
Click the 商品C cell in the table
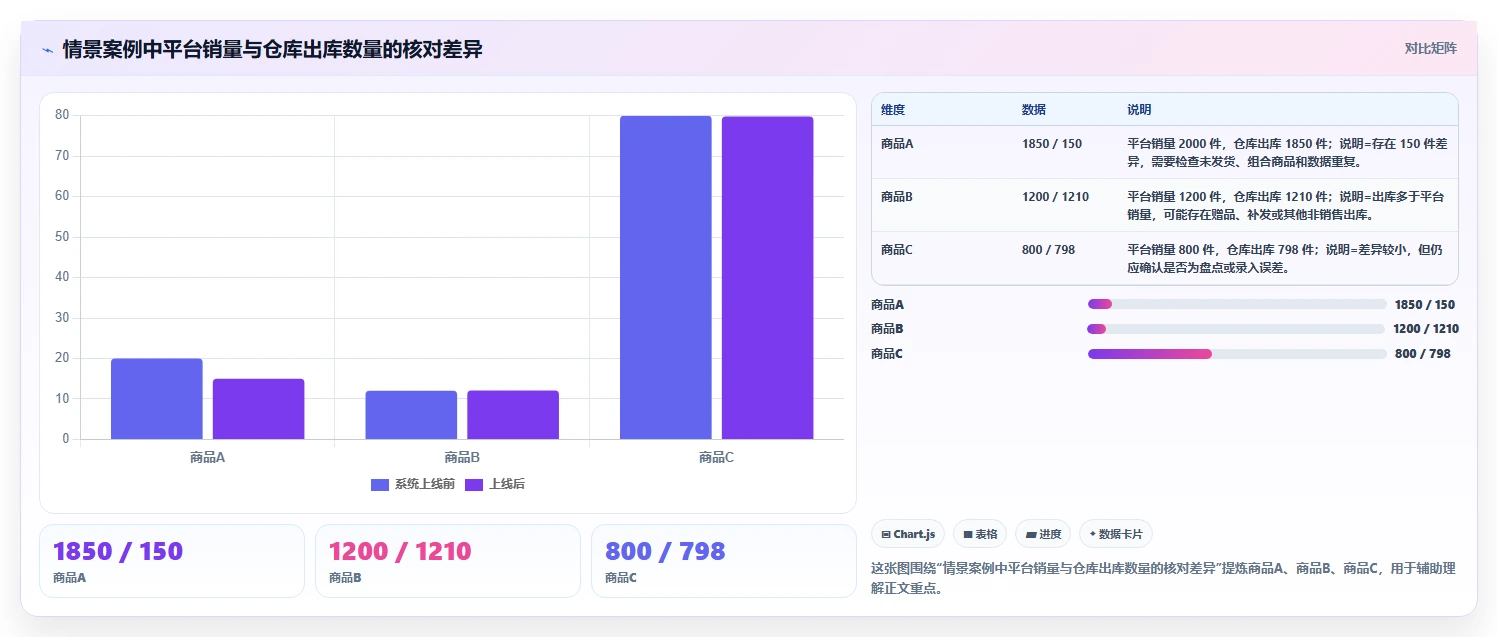pos(897,250)
